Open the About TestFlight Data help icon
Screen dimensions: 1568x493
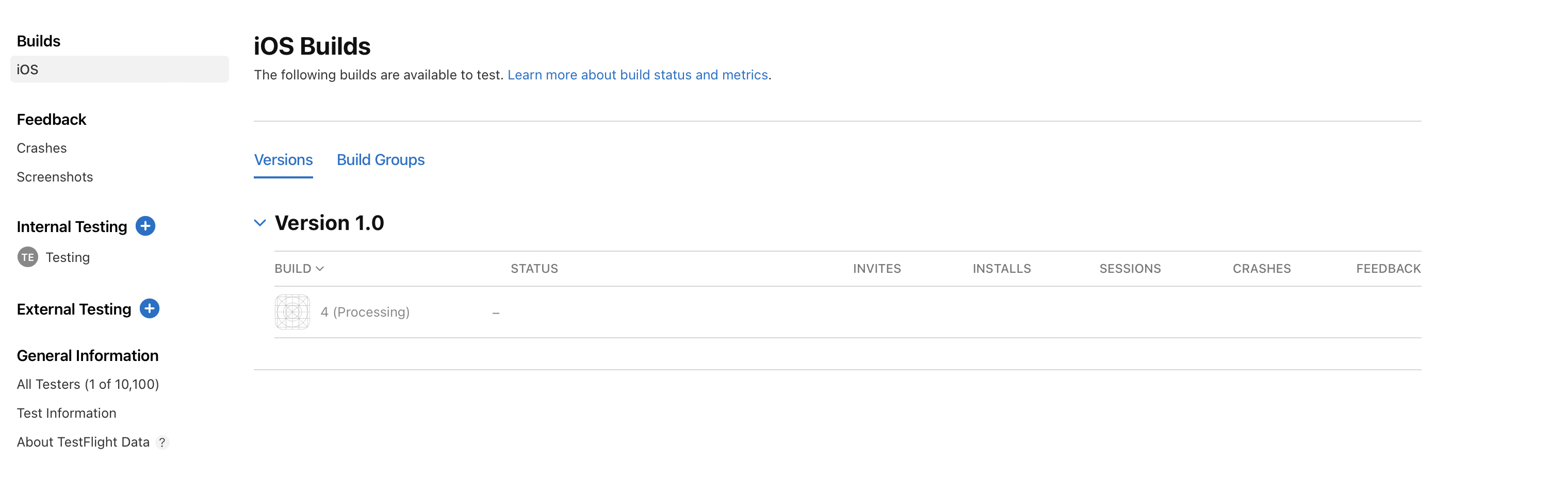pyautogui.click(x=162, y=442)
